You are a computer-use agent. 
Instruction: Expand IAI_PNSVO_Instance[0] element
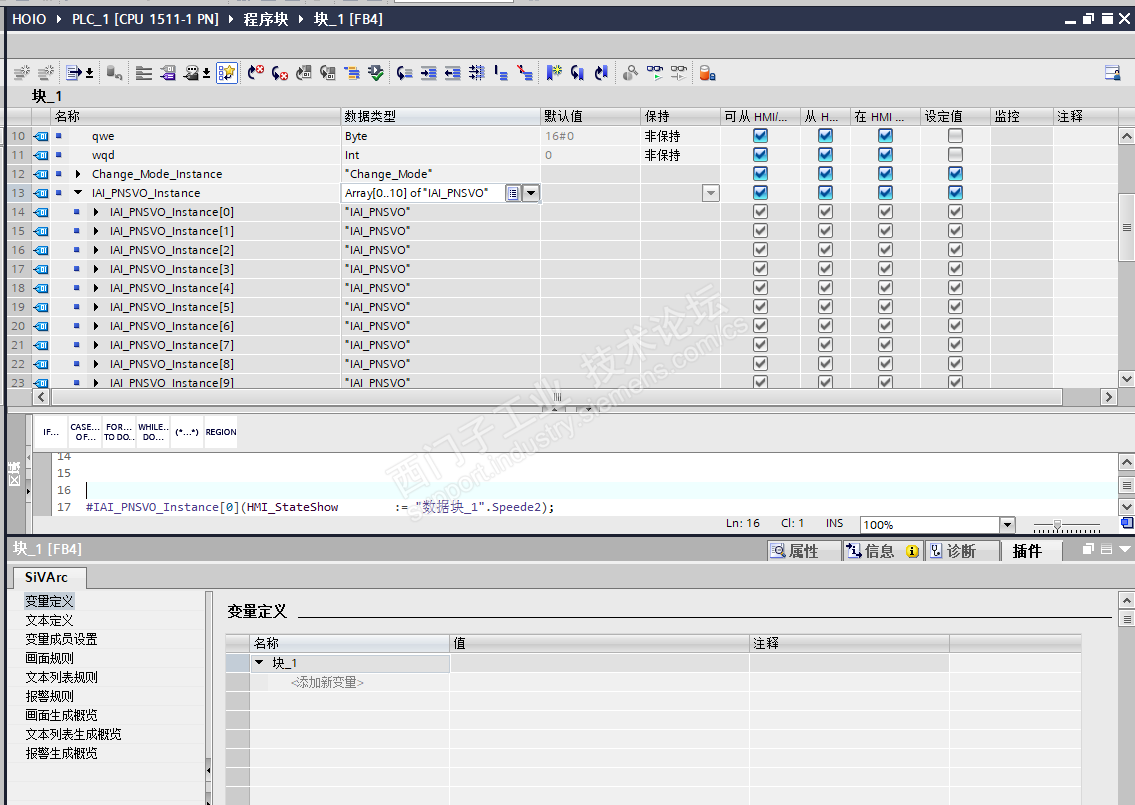96,212
